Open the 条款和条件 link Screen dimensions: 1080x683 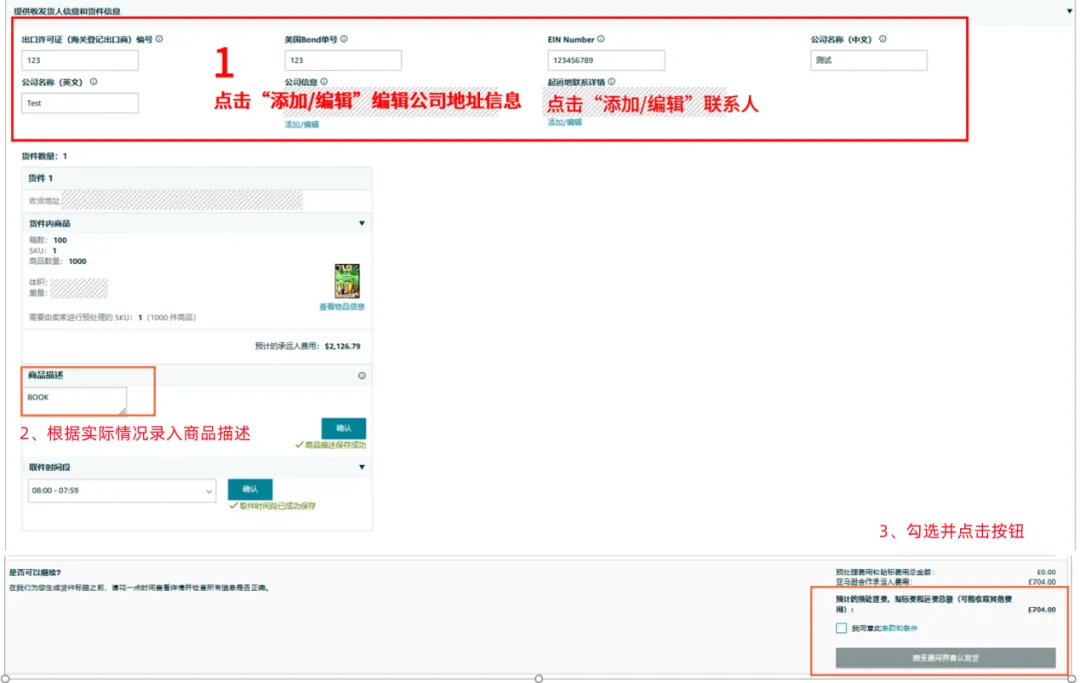[x=900, y=628]
